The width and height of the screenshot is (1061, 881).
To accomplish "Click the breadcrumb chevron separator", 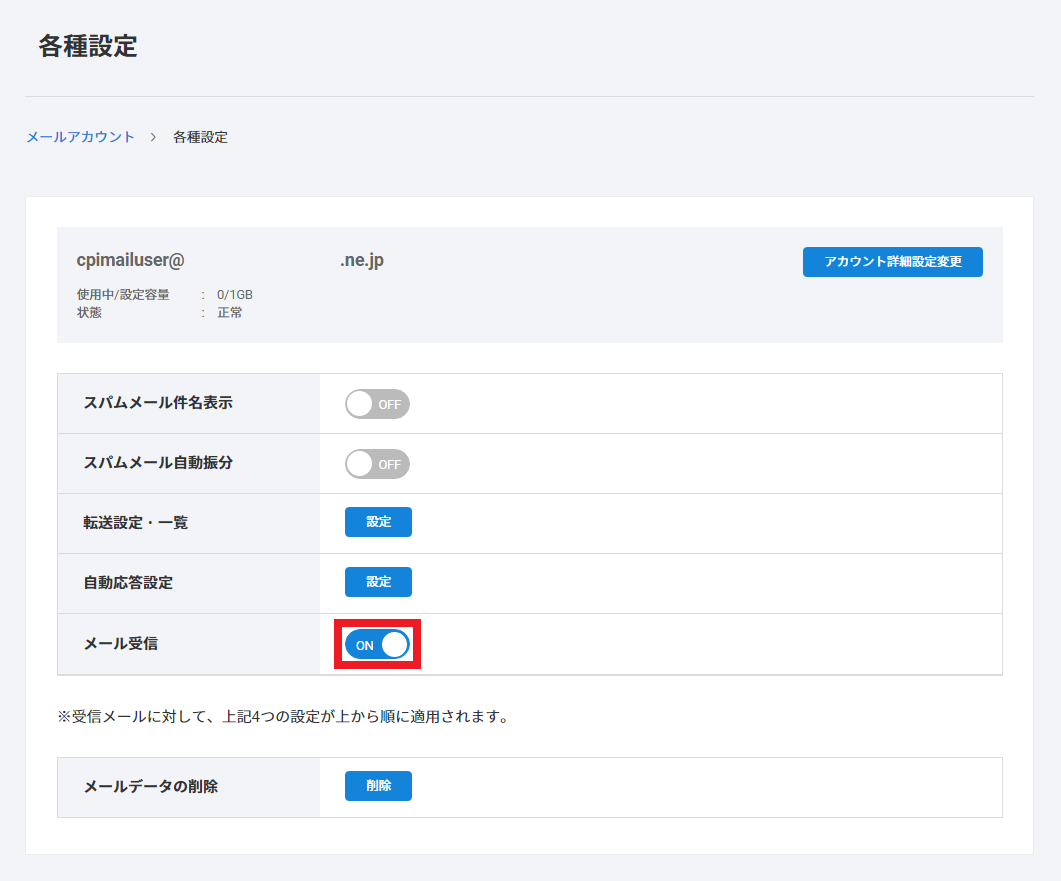I will 153,137.
